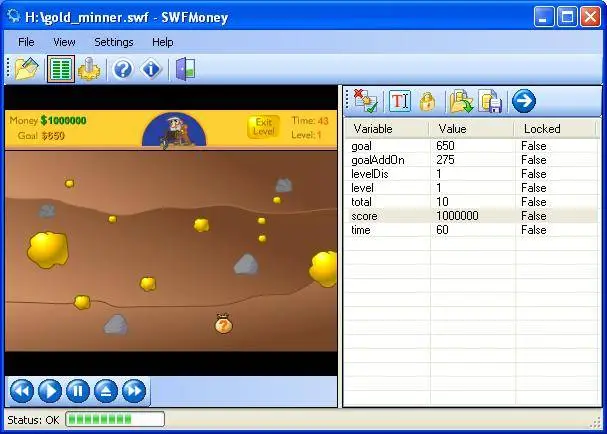Select the score variable row
The image size is (607, 434).
tap(471, 216)
